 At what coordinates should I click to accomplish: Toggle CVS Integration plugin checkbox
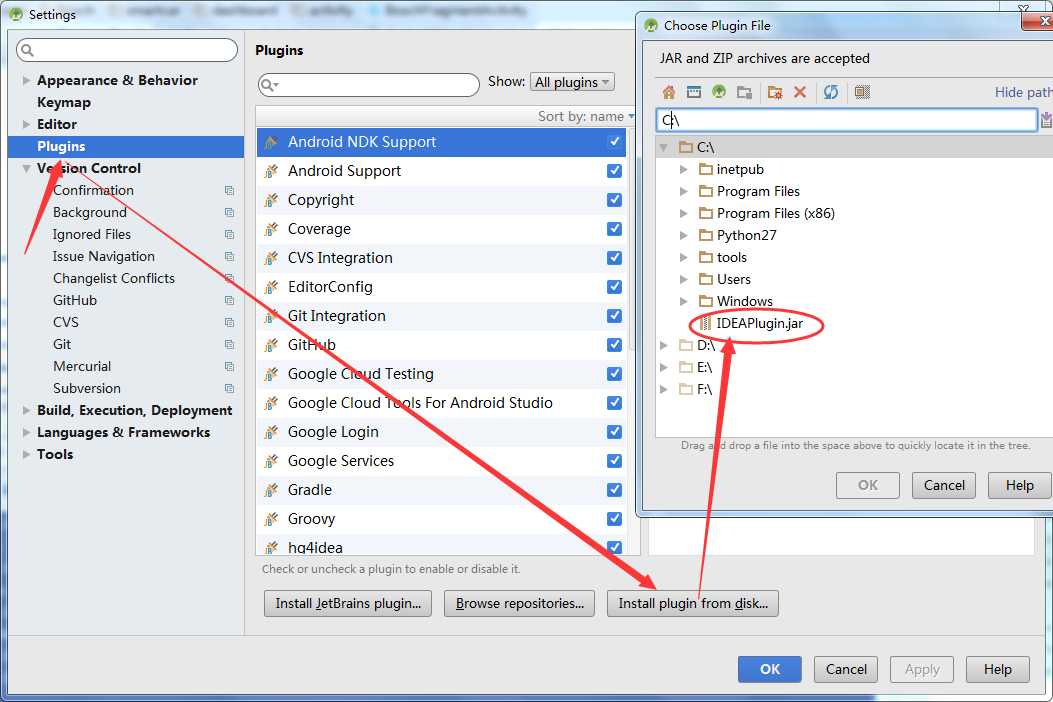[x=614, y=258]
